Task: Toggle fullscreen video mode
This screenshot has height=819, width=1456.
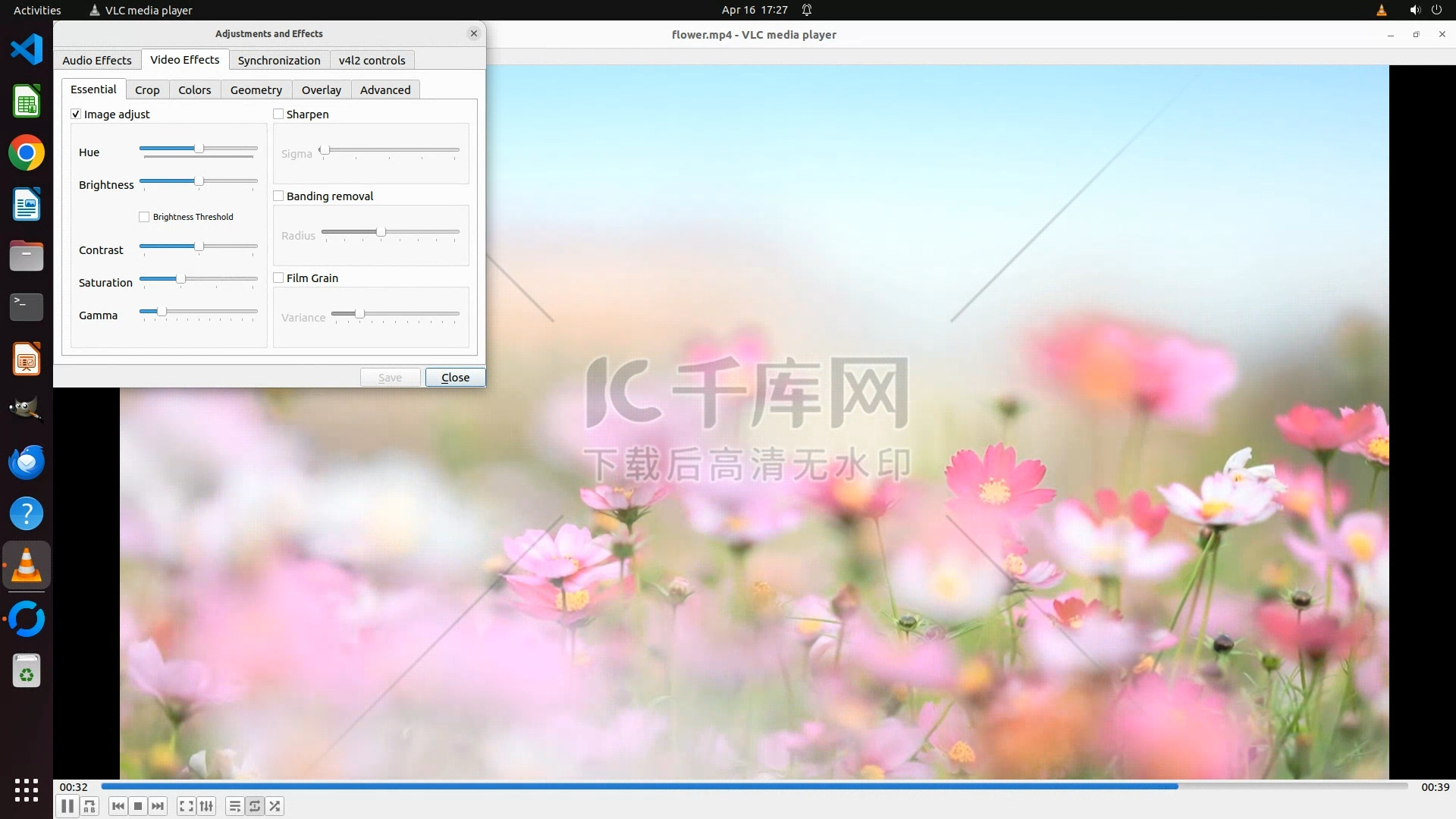Action: pos(186,806)
